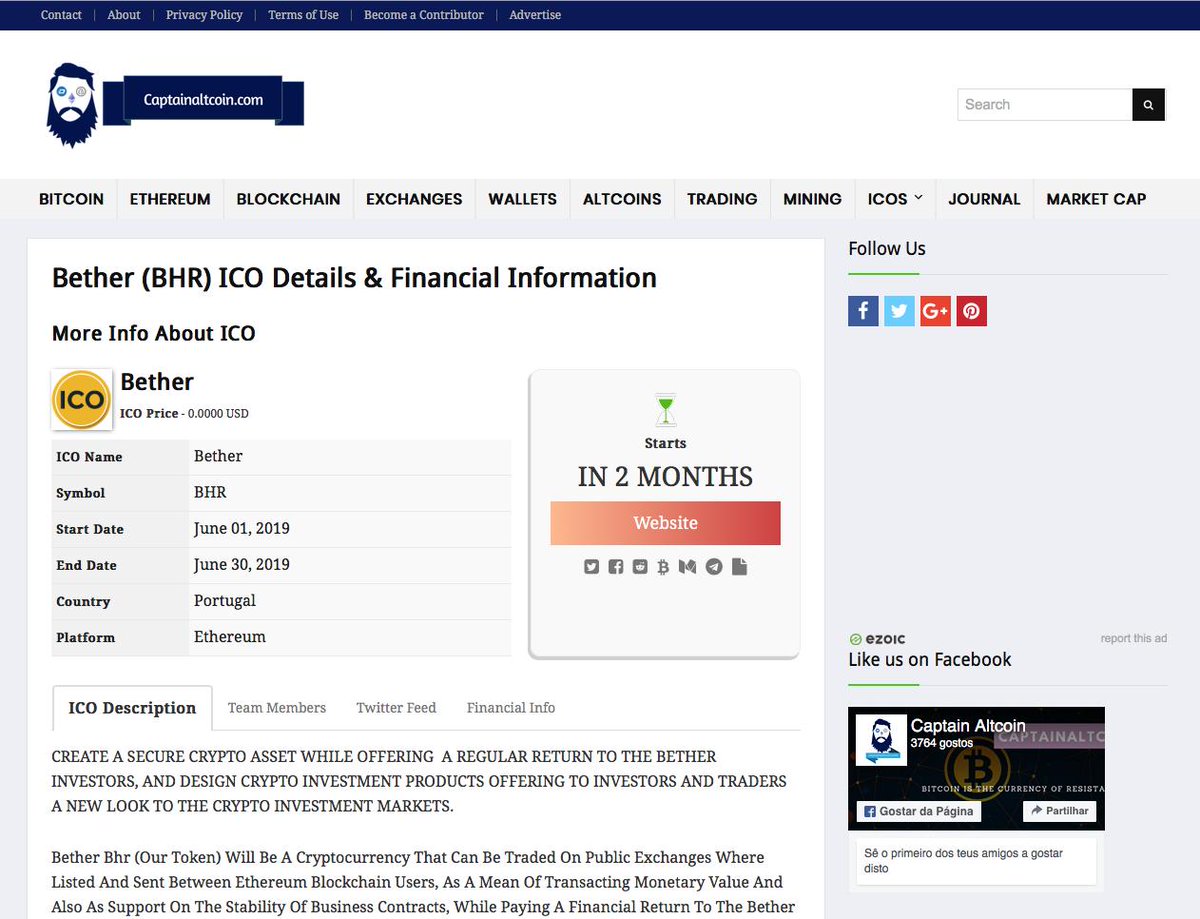The height and width of the screenshot is (919, 1200).
Task: Open the Privacy Policy link
Action: tap(204, 15)
